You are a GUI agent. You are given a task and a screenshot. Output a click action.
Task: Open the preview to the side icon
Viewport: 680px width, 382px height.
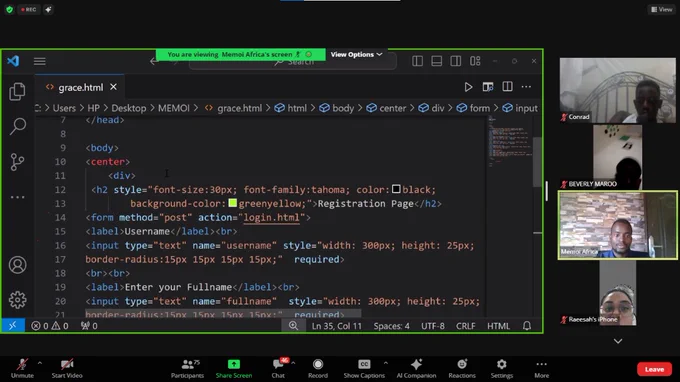(488, 87)
